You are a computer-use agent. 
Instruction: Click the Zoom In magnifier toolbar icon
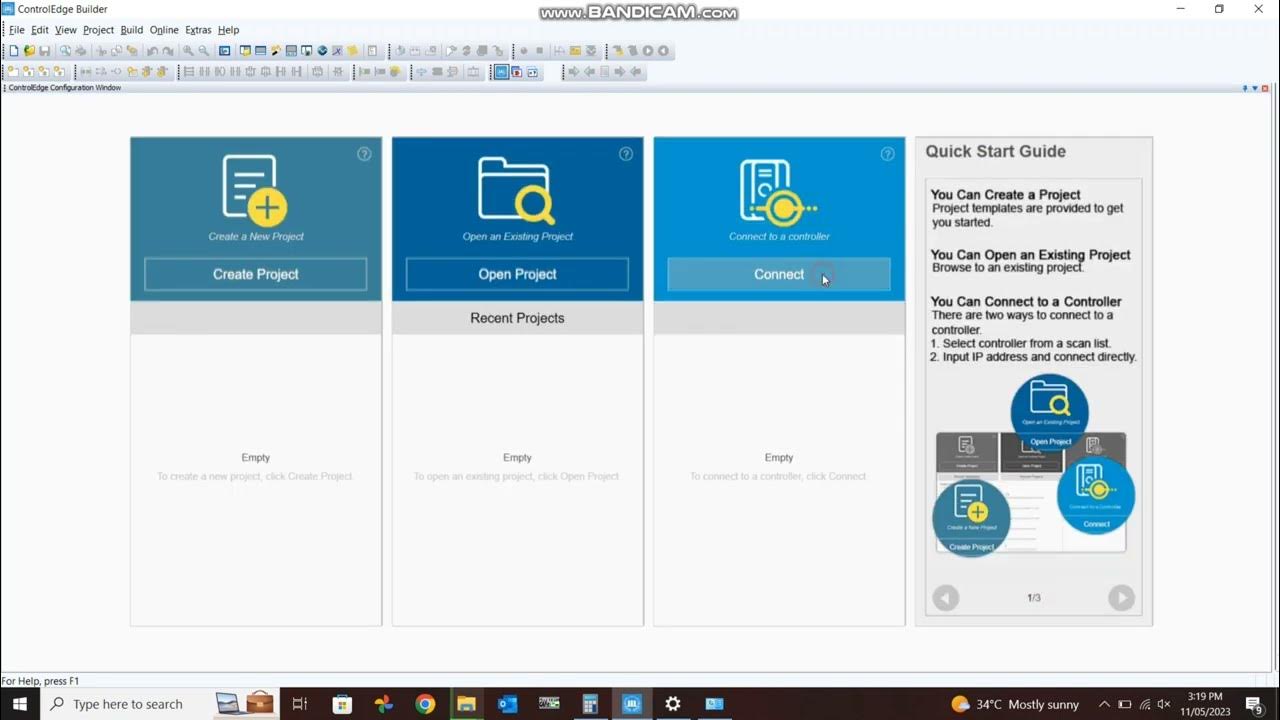[188, 51]
